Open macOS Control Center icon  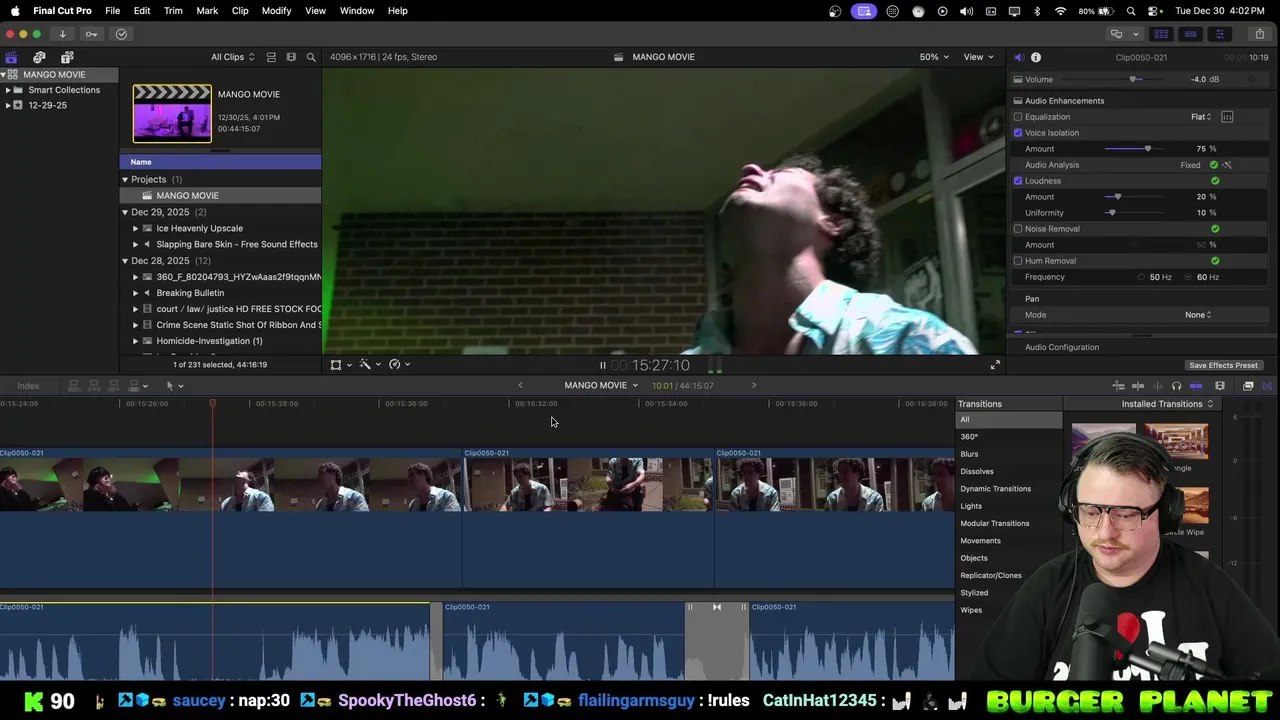[x=1156, y=11]
